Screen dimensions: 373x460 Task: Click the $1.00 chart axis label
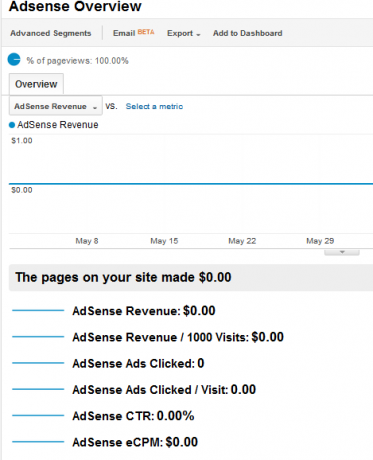click(22, 141)
